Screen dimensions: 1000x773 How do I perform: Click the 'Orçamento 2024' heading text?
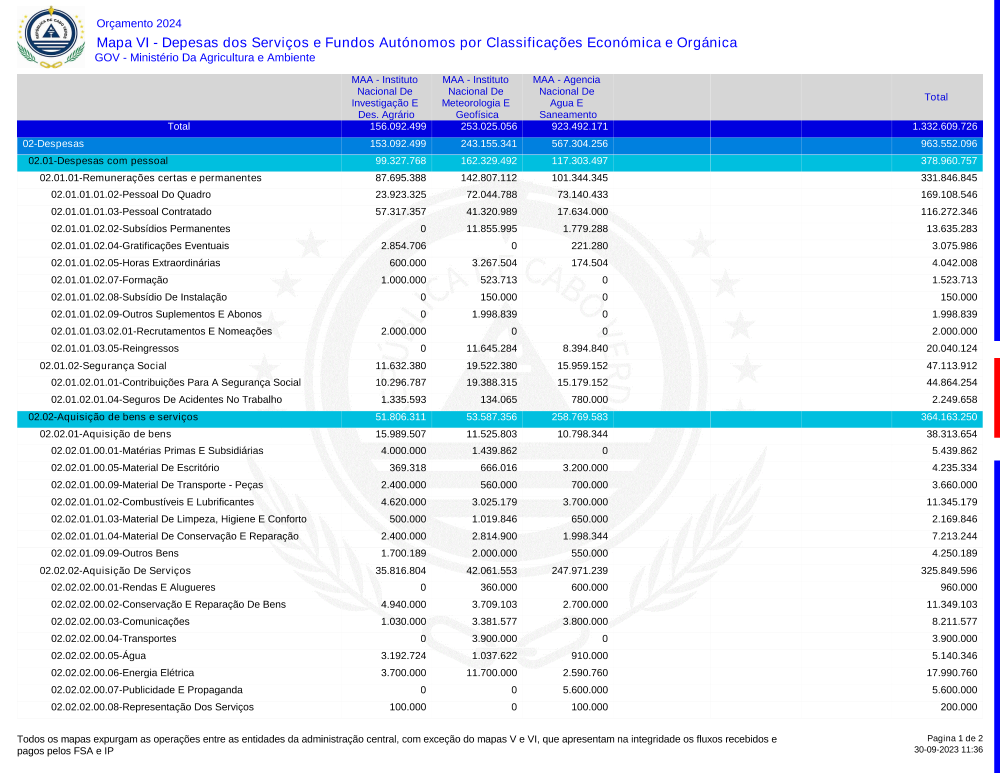click(x=139, y=23)
